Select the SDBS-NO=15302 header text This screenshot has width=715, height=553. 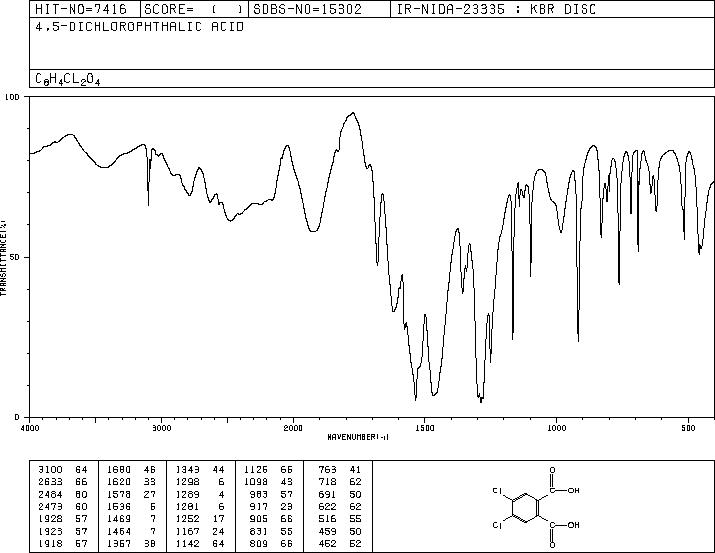click(x=307, y=9)
